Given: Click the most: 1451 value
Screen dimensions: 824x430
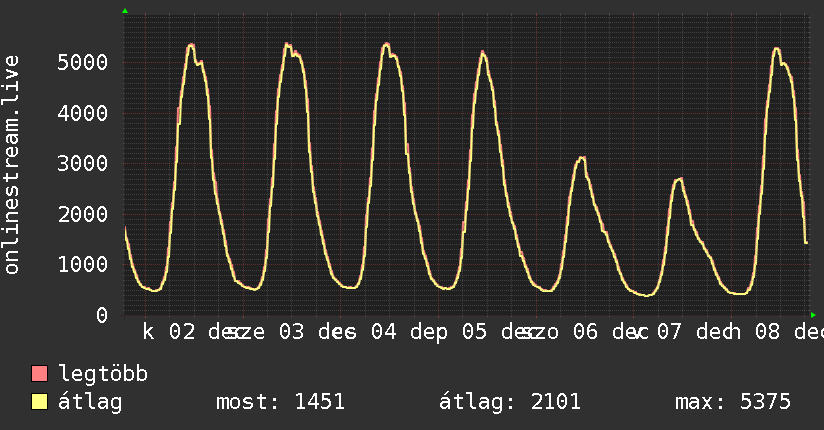Looking at the screenshot, I should (x=281, y=402).
